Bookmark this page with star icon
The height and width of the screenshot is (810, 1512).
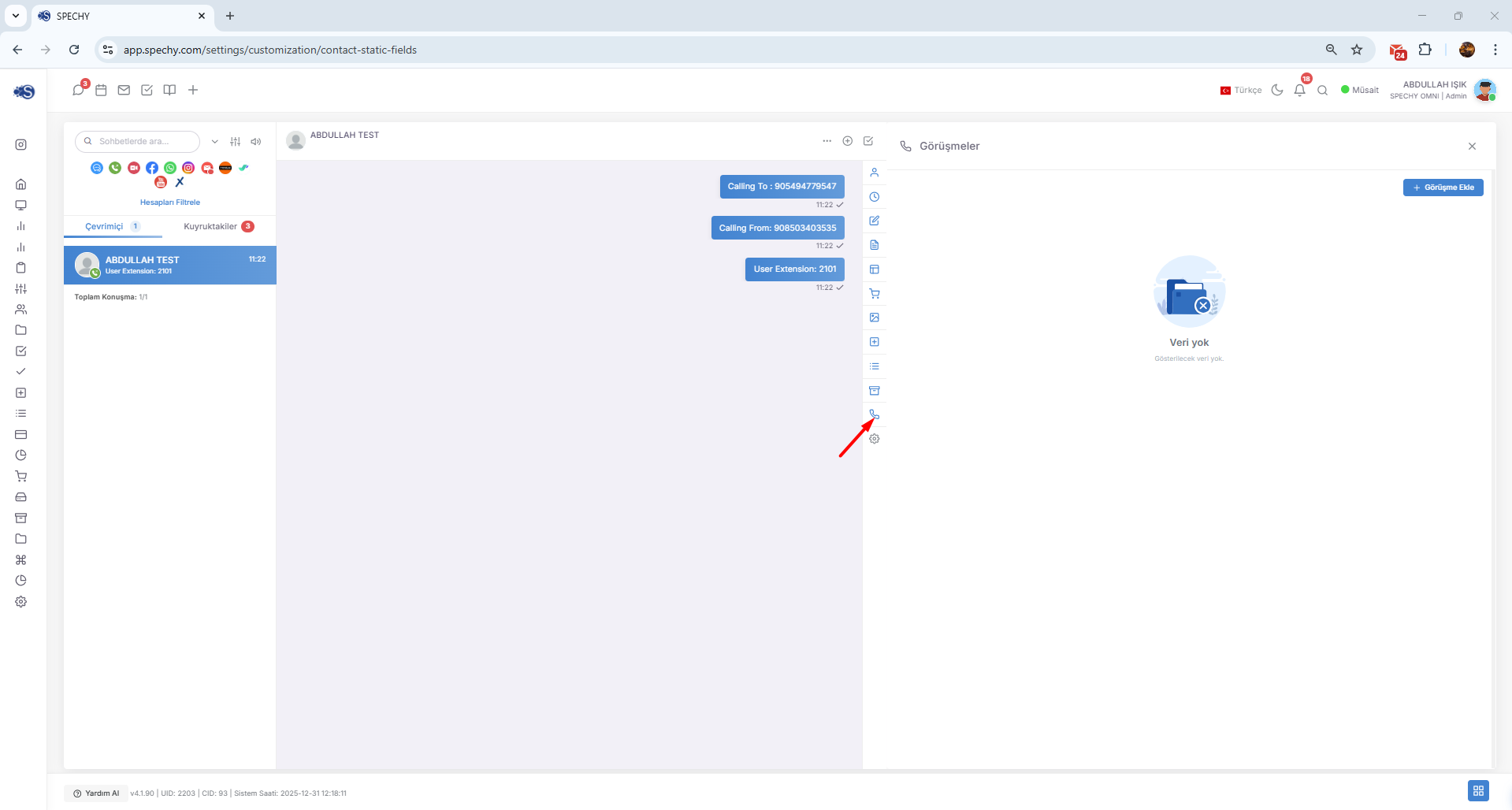(1357, 50)
